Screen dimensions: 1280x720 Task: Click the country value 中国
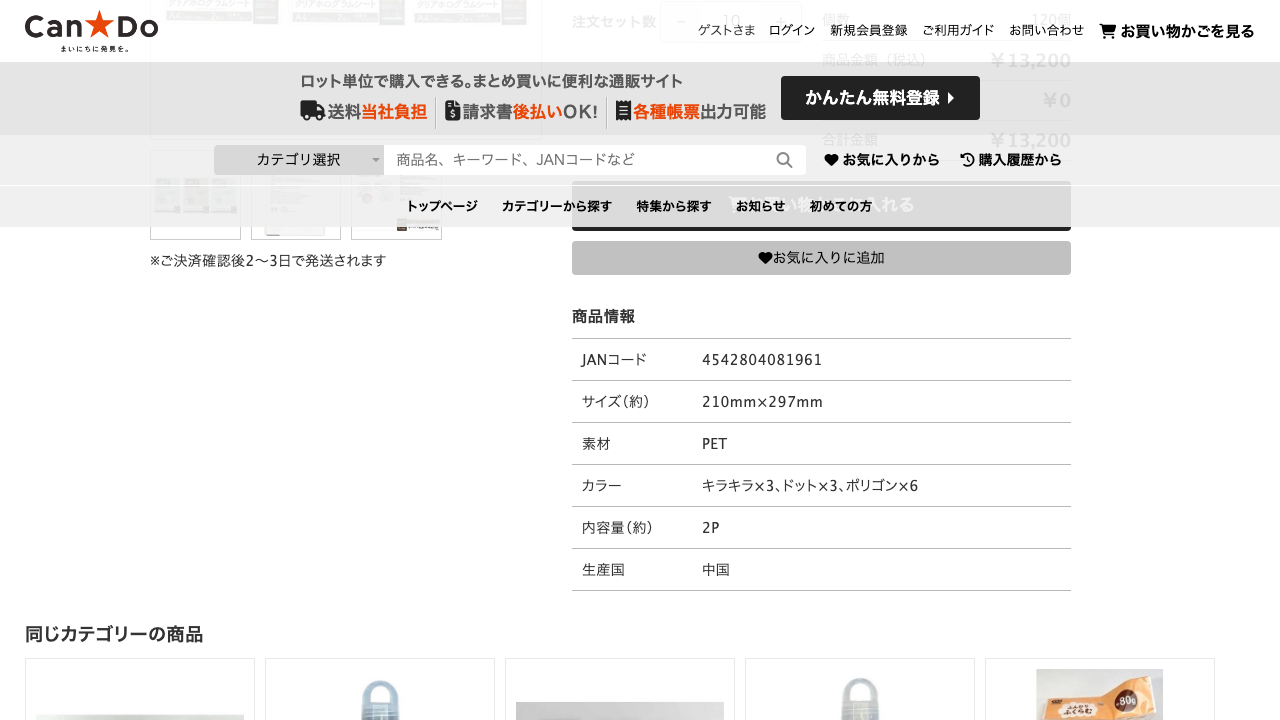pyautogui.click(x=716, y=570)
